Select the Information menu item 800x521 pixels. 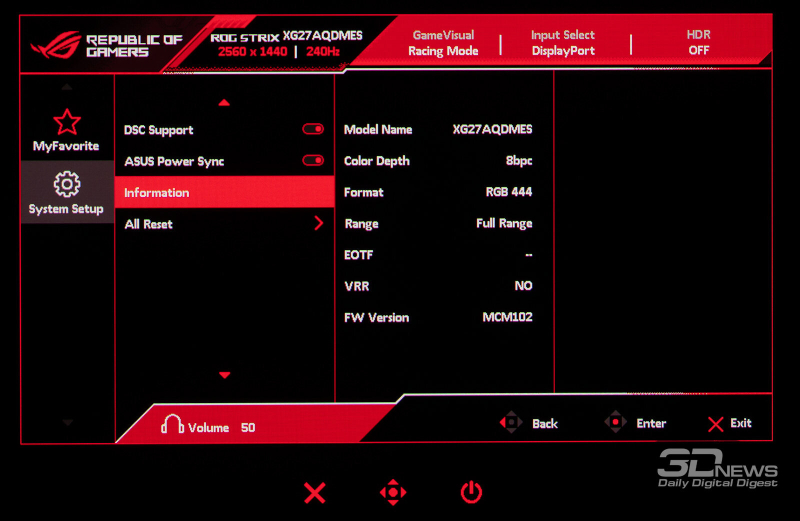tap(224, 192)
